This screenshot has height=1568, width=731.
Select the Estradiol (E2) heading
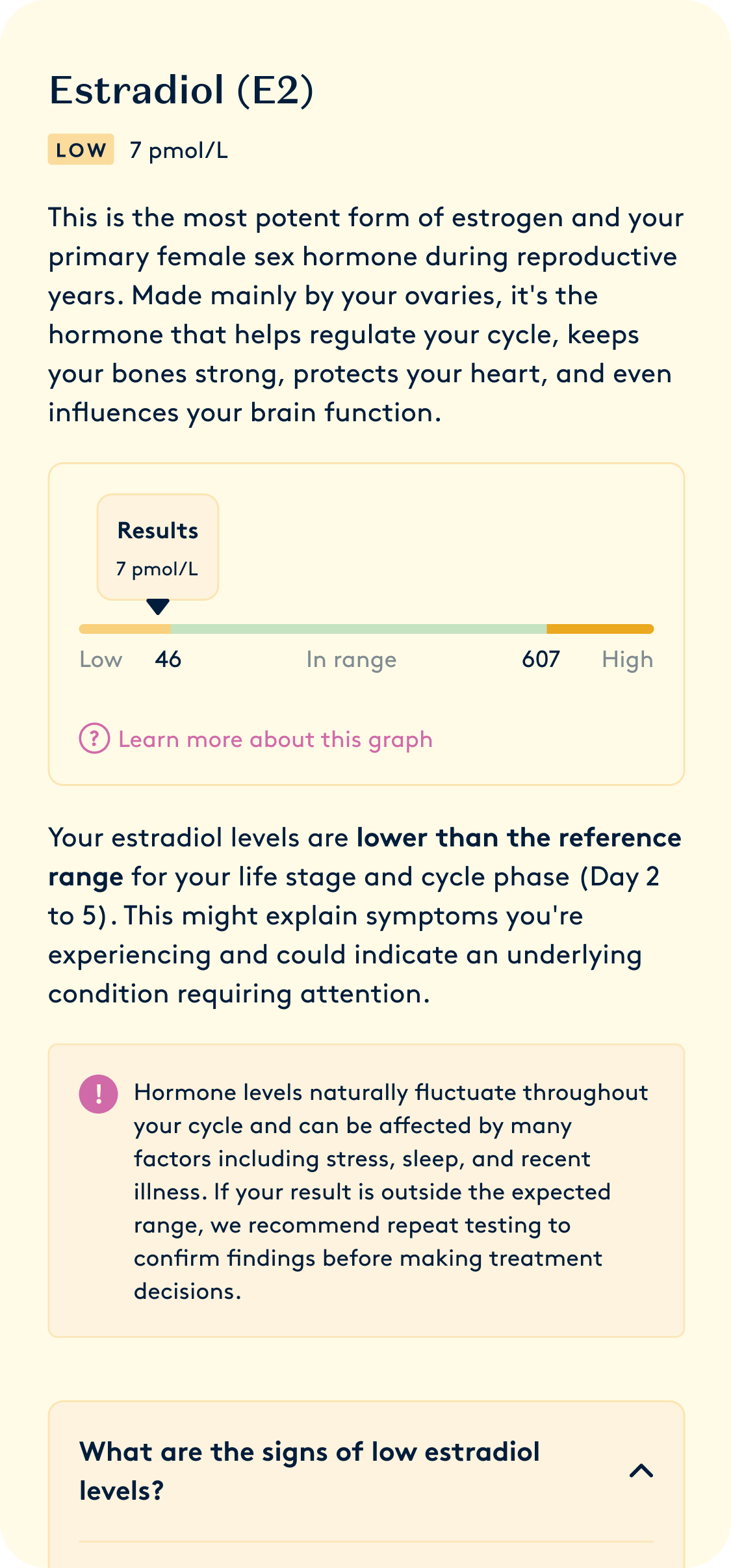183,90
